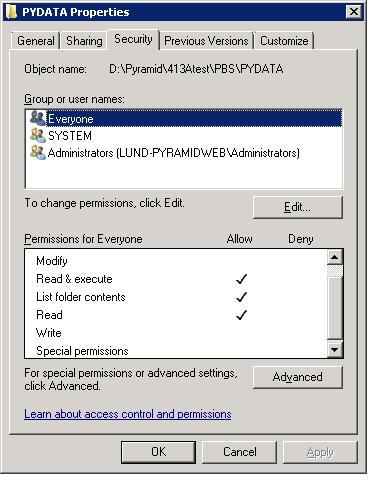Select the Customize tab
Screen dimensions: 374x483
pos(284,41)
